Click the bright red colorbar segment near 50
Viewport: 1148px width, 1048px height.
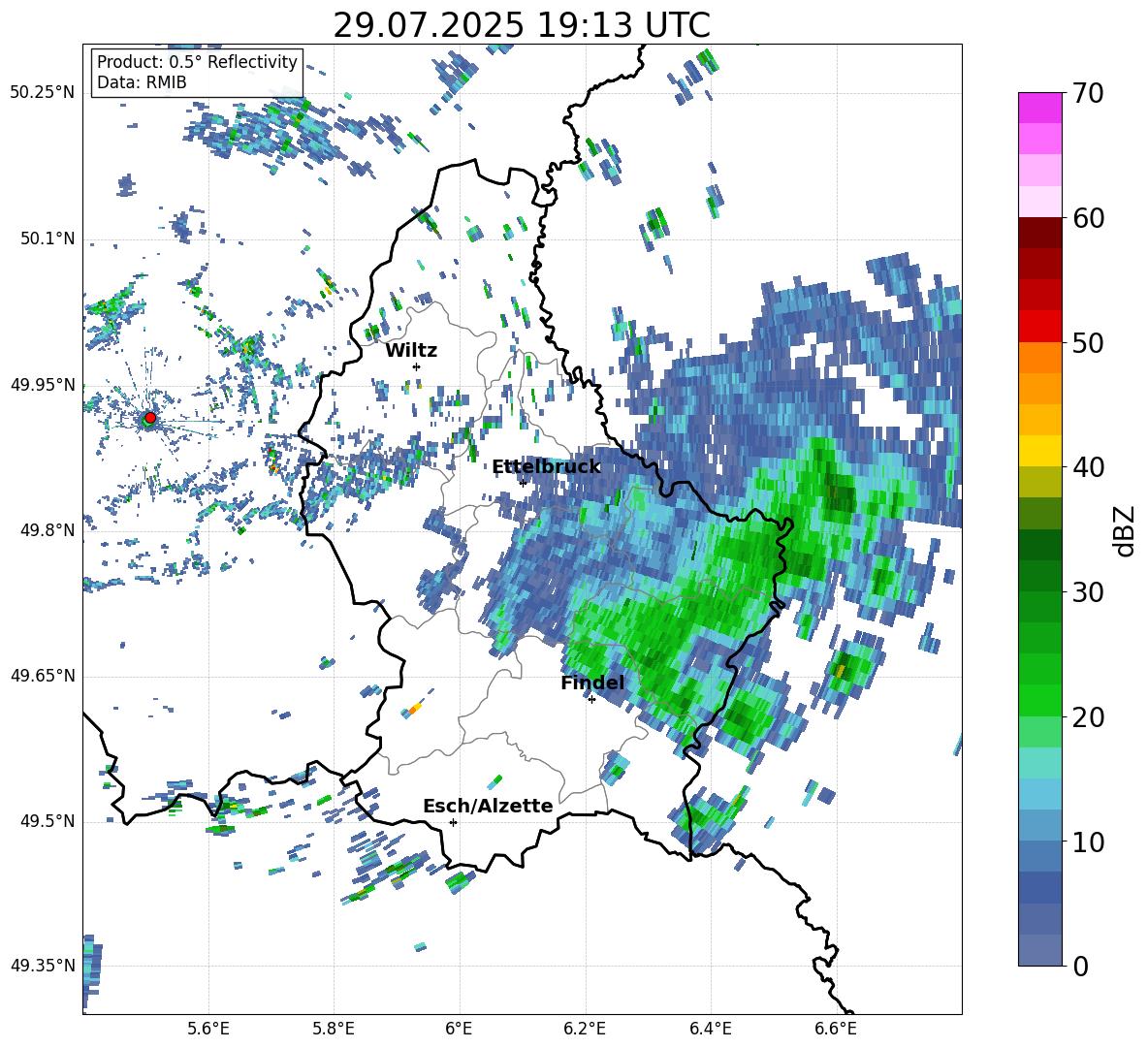1039,327
